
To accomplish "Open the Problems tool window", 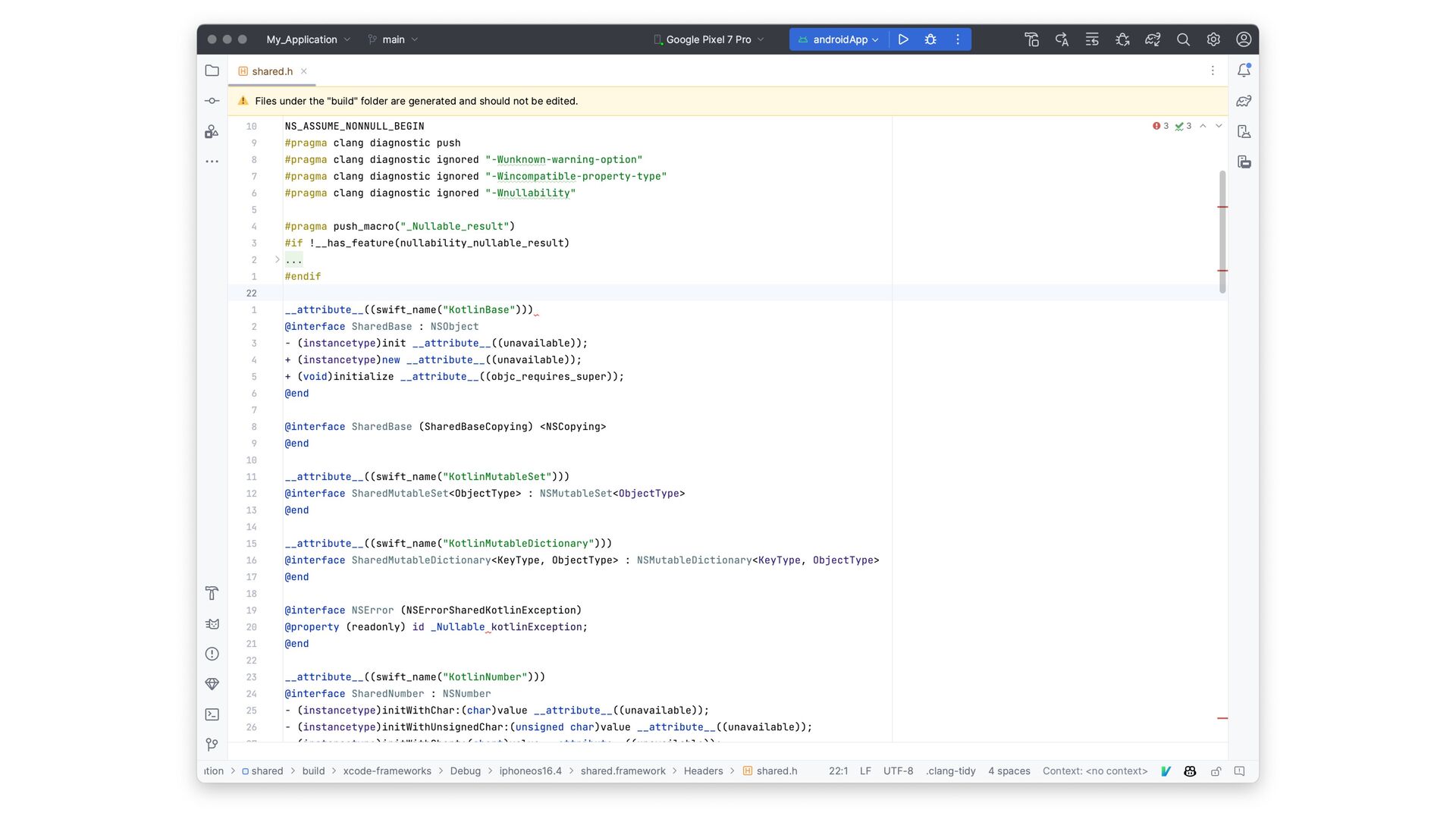I will tap(212, 654).
